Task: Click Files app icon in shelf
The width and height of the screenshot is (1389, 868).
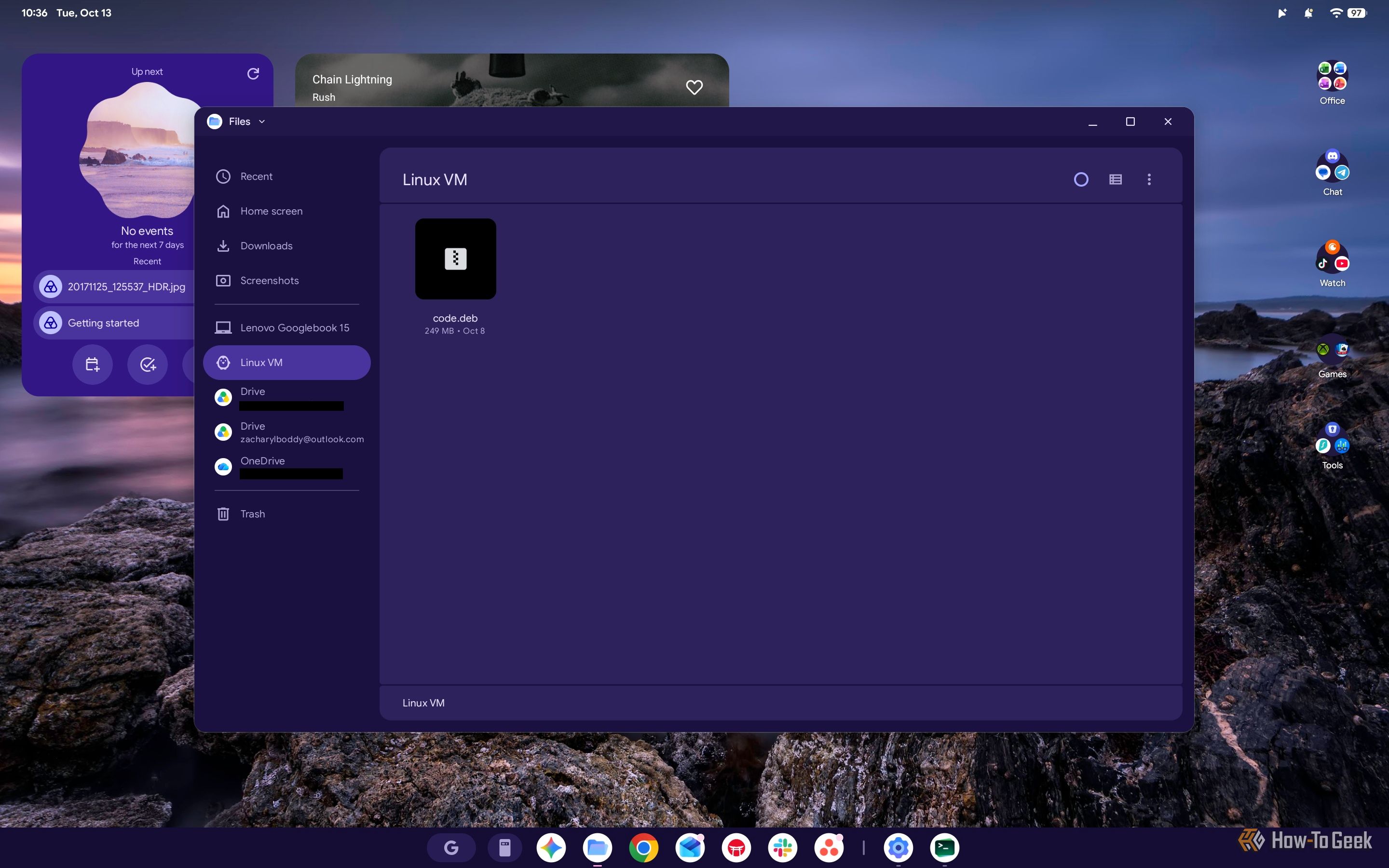Action: coord(598,847)
